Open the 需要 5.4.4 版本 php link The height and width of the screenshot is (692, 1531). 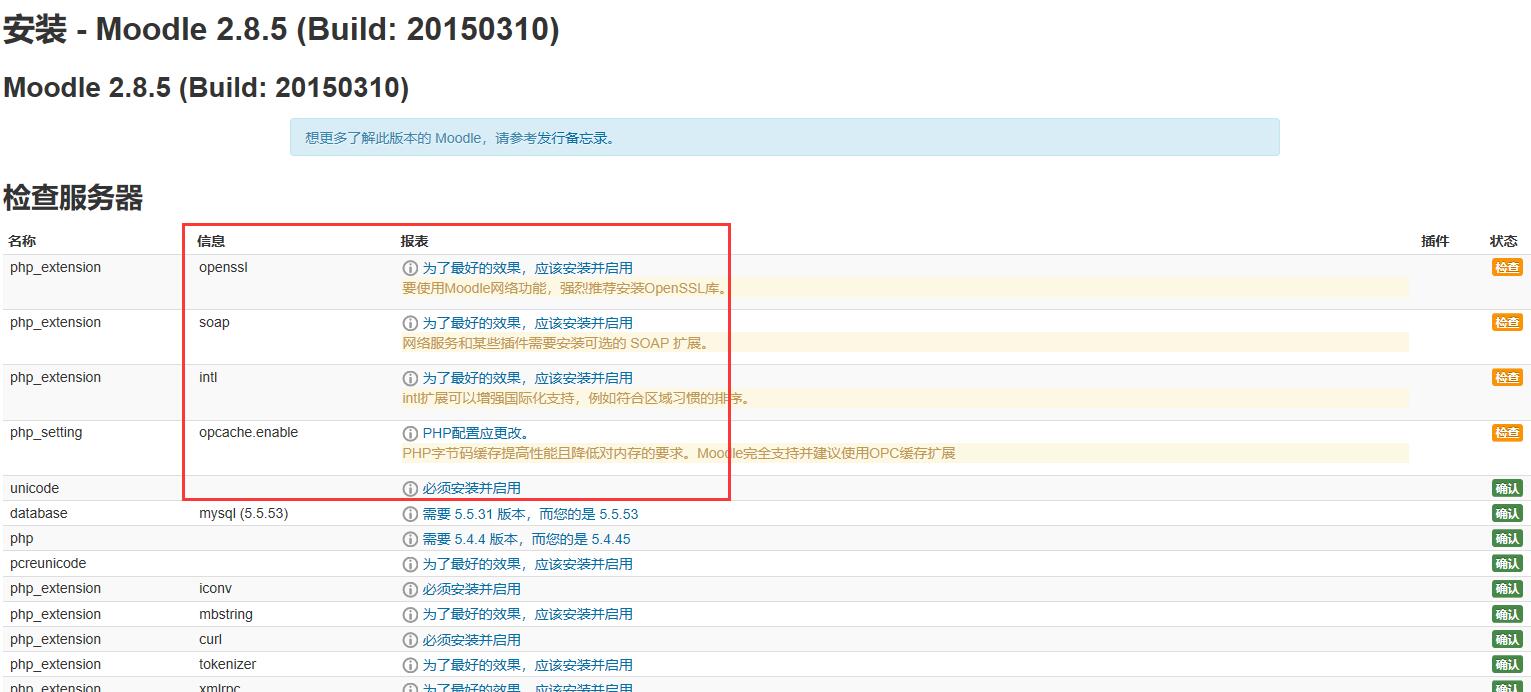[x=526, y=539]
